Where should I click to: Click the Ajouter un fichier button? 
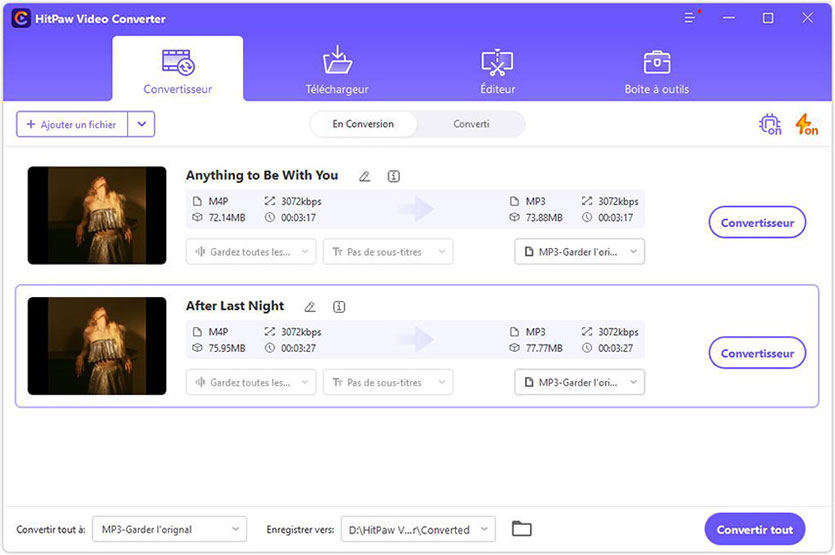(72, 124)
